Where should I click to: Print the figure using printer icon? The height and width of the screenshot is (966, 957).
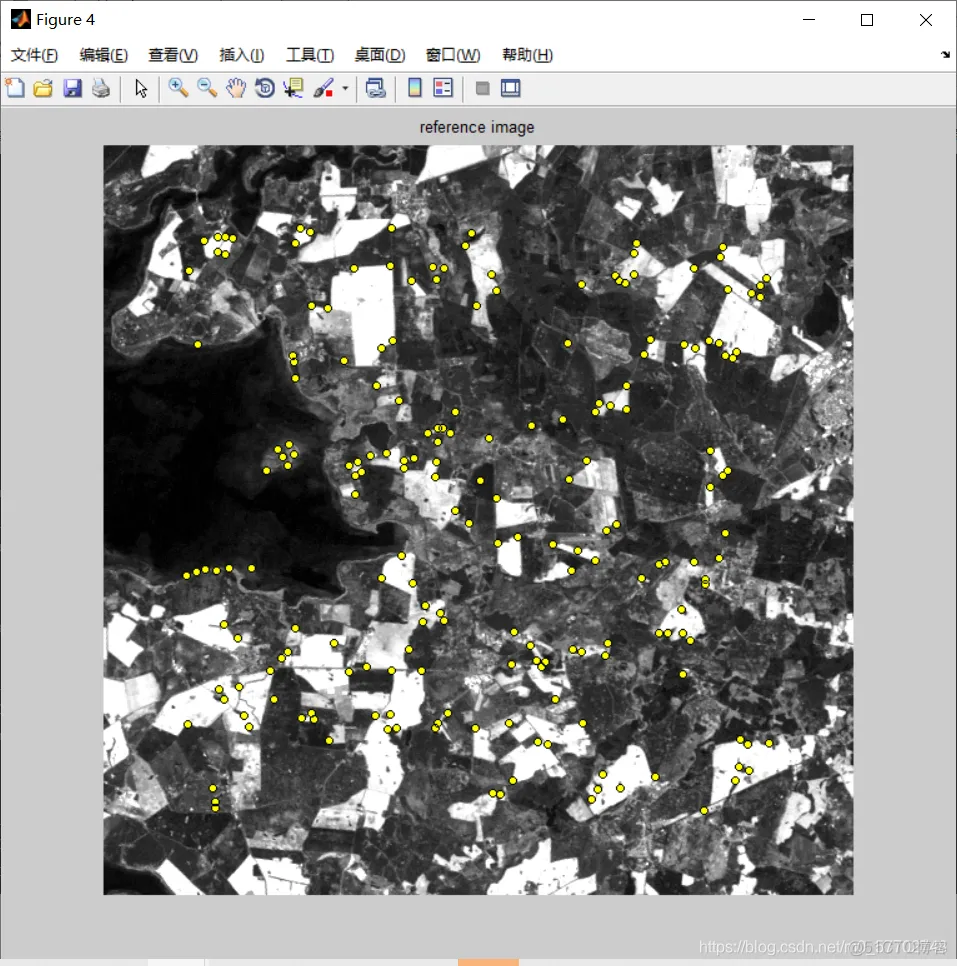101,88
